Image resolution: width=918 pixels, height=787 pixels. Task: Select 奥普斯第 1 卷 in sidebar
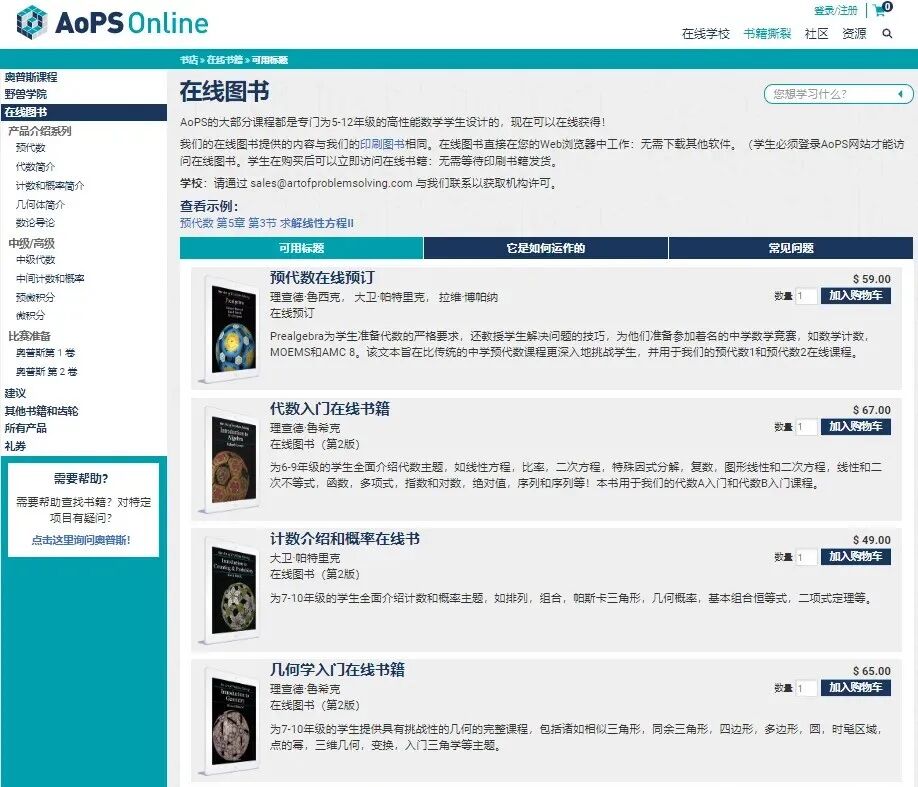45,353
